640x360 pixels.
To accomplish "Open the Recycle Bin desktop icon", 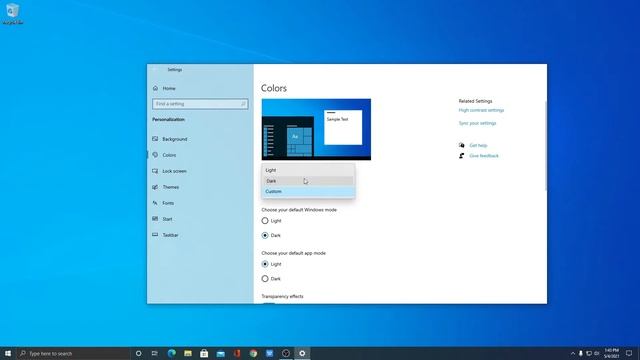I will click(x=12, y=13).
